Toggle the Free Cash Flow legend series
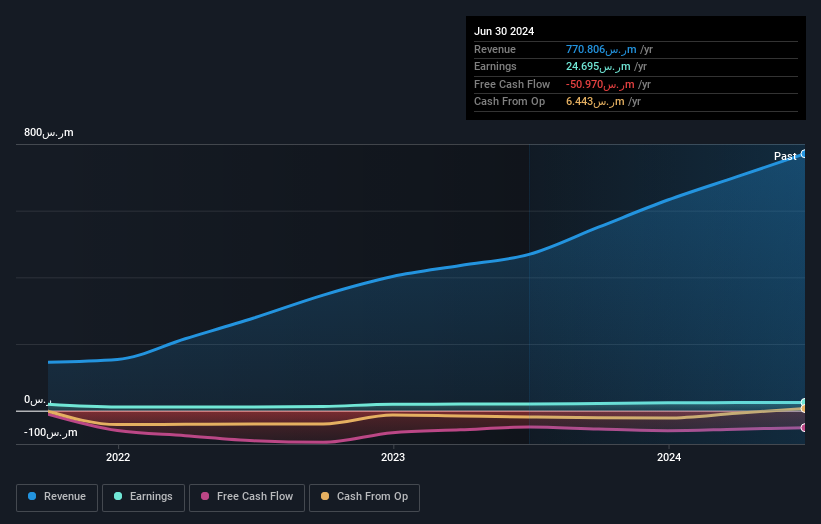The height and width of the screenshot is (524, 821). point(247,497)
